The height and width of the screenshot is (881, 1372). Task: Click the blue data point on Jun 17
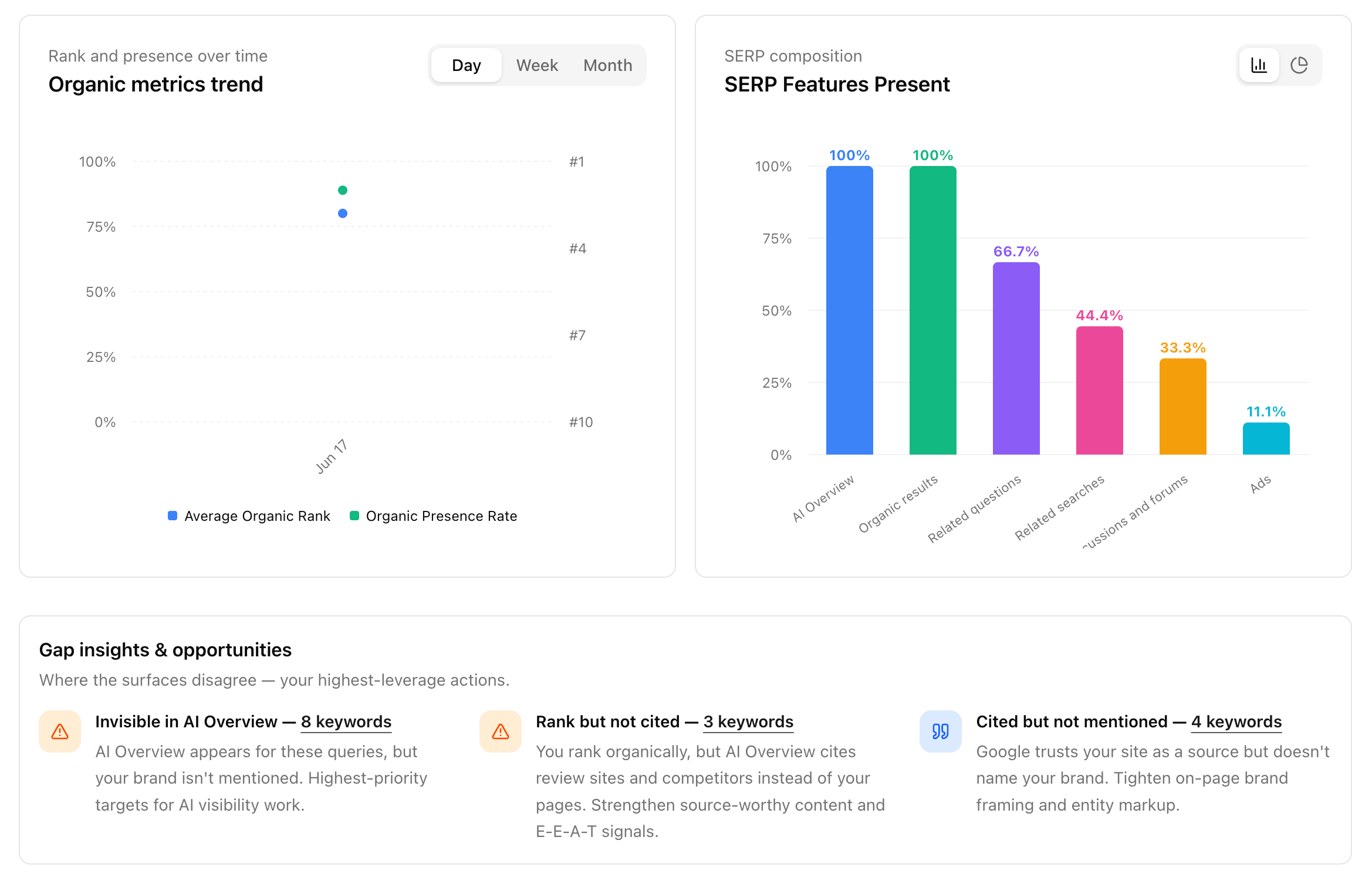(x=343, y=214)
